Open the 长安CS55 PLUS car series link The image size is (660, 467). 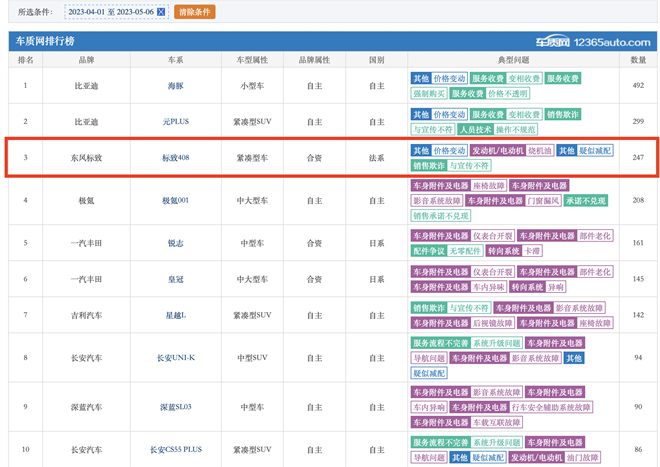coord(176,450)
